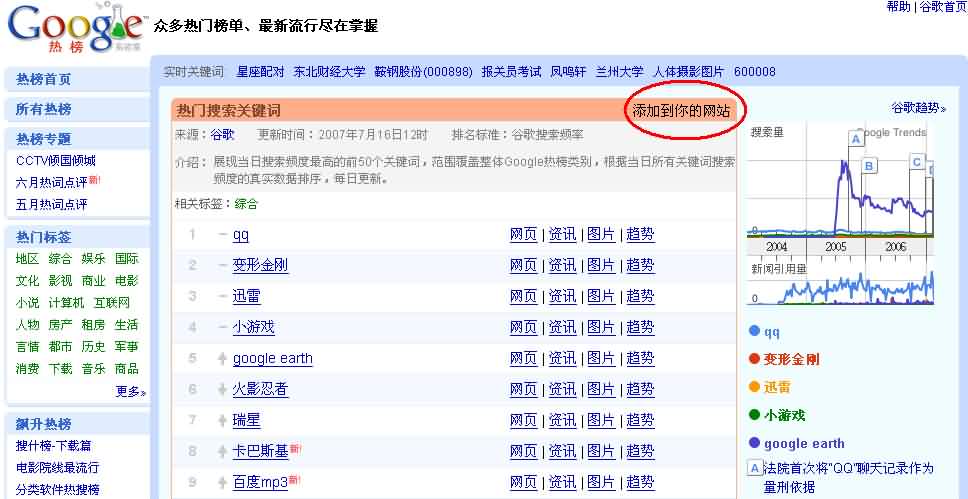Click realtime keyword 星座配对
This screenshot has height=499, width=968.
(x=261, y=72)
